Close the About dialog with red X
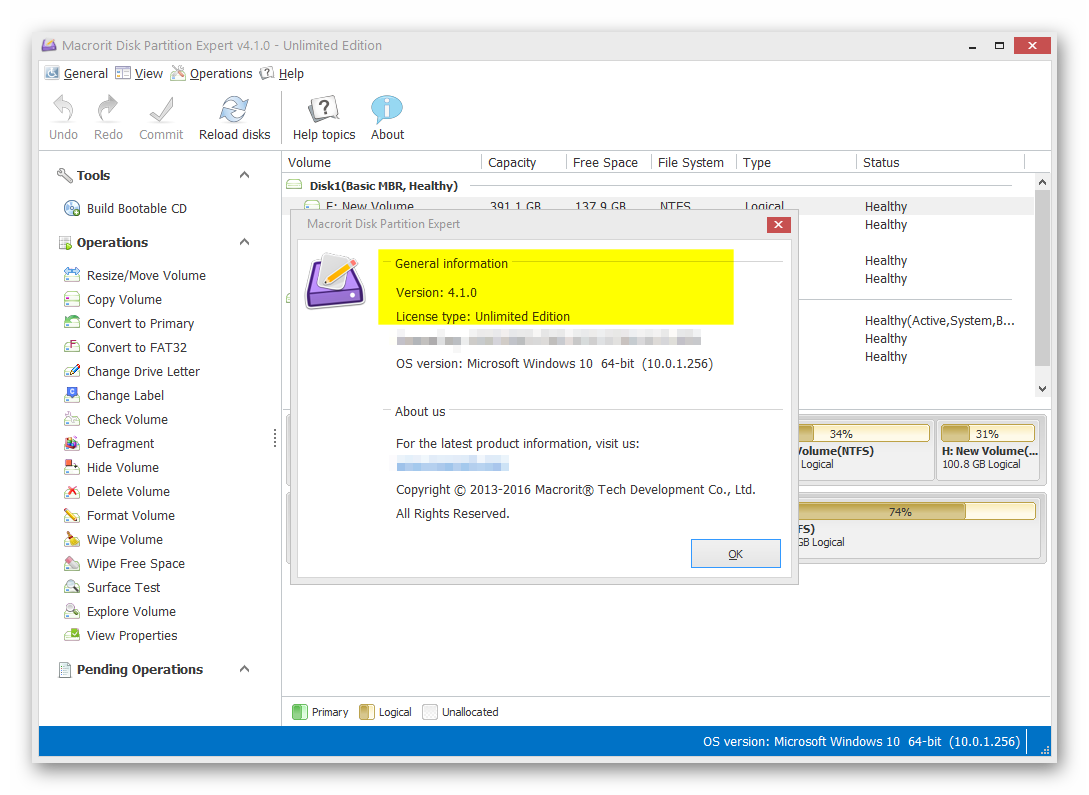This screenshot has height=795, width=1089. [x=779, y=224]
